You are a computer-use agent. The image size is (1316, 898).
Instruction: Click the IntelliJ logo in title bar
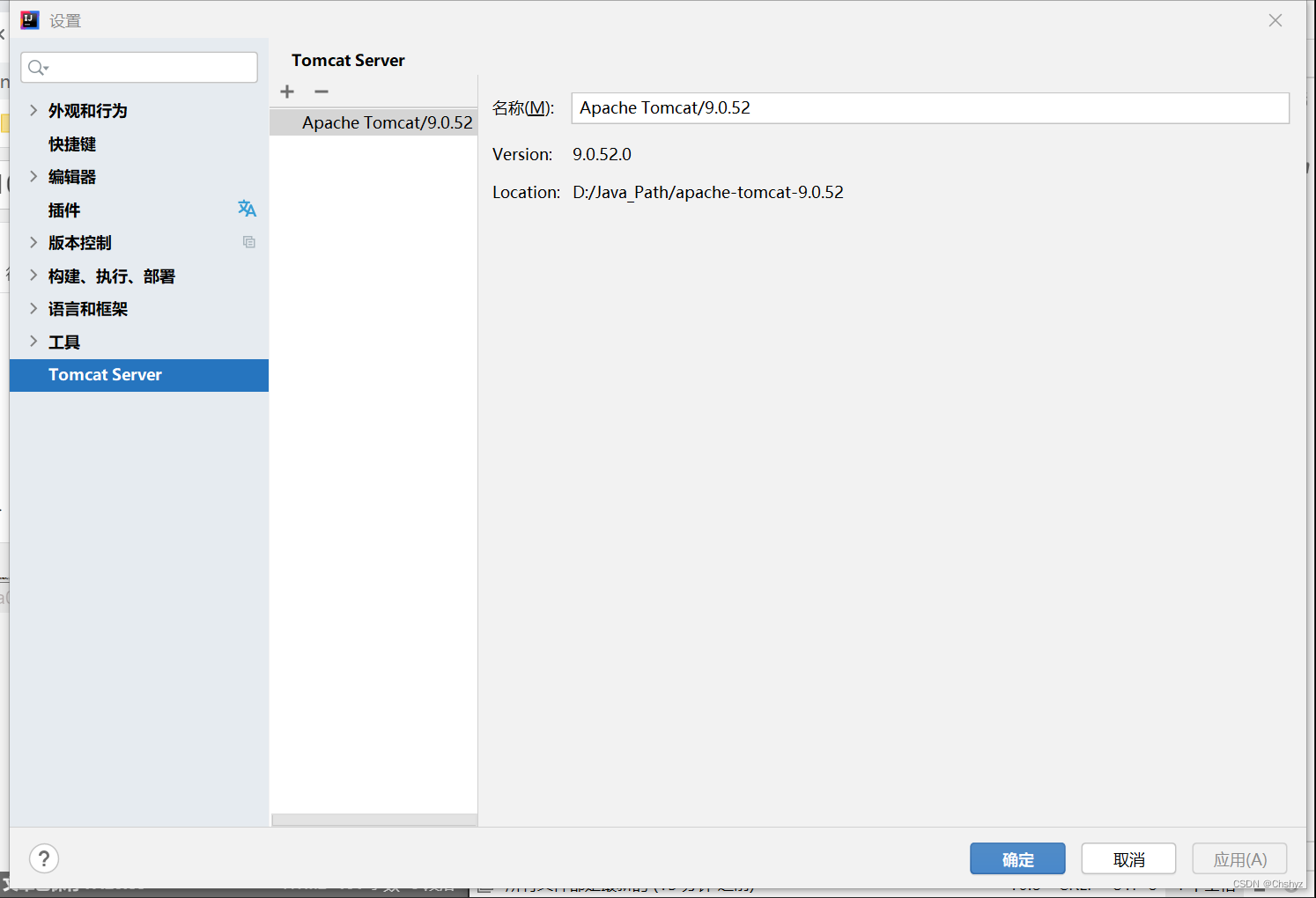point(30,20)
